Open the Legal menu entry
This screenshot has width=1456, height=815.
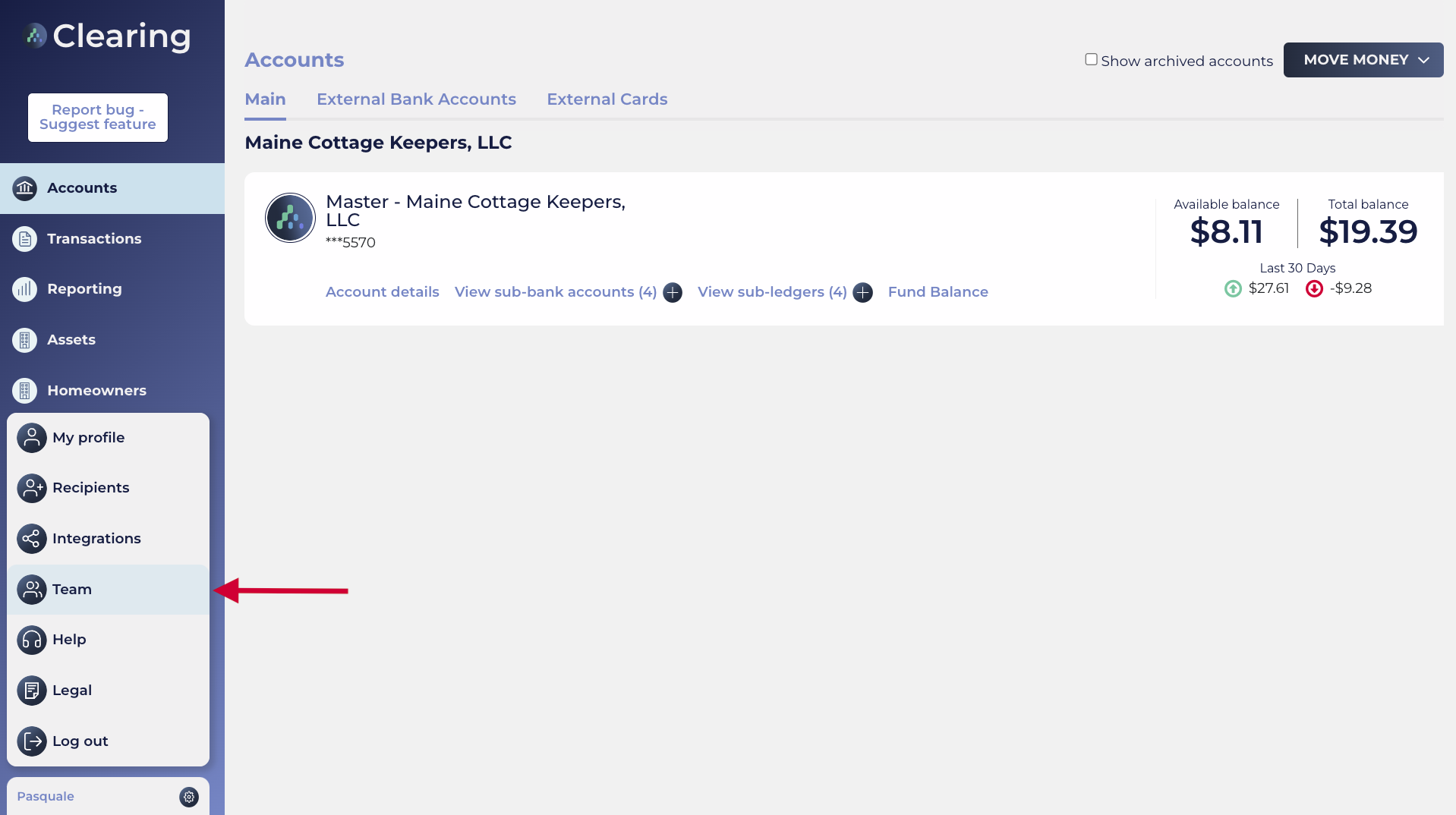point(108,691)
